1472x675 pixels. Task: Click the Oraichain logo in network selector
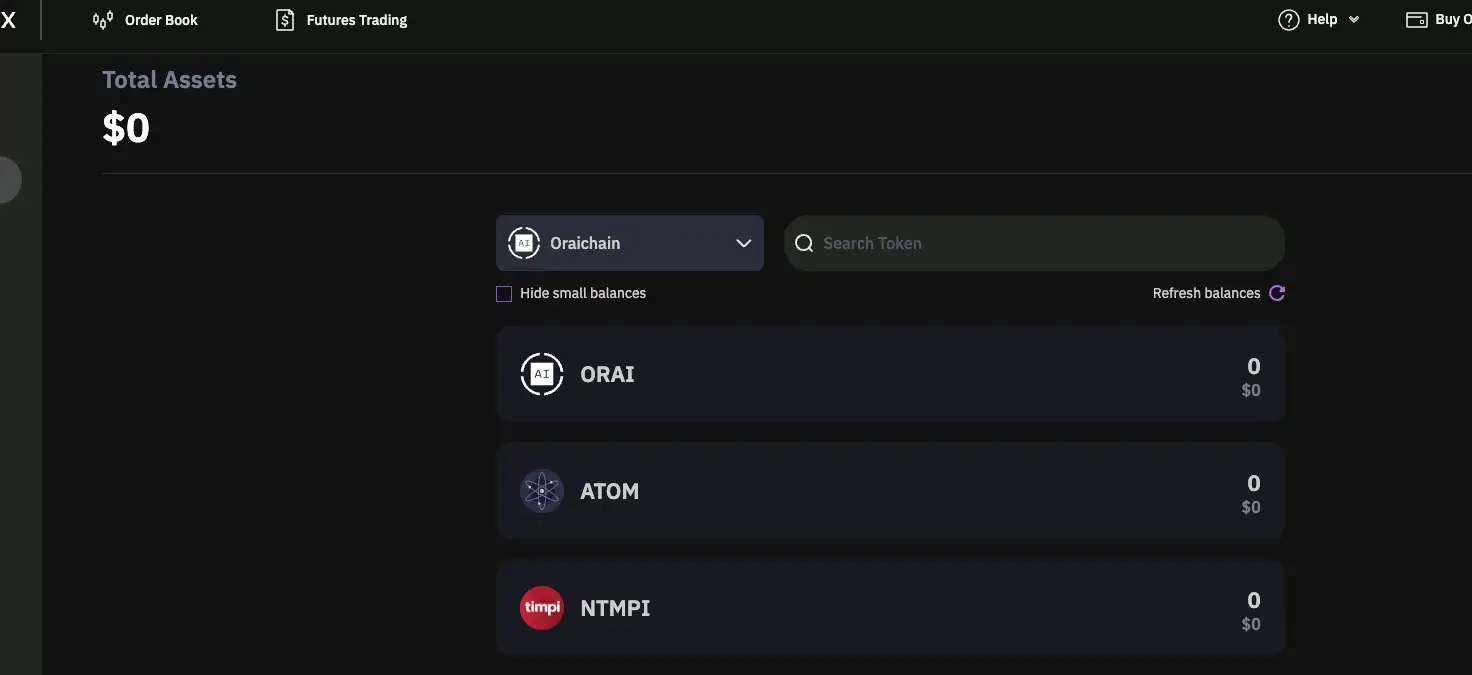[x=524, y=243]
